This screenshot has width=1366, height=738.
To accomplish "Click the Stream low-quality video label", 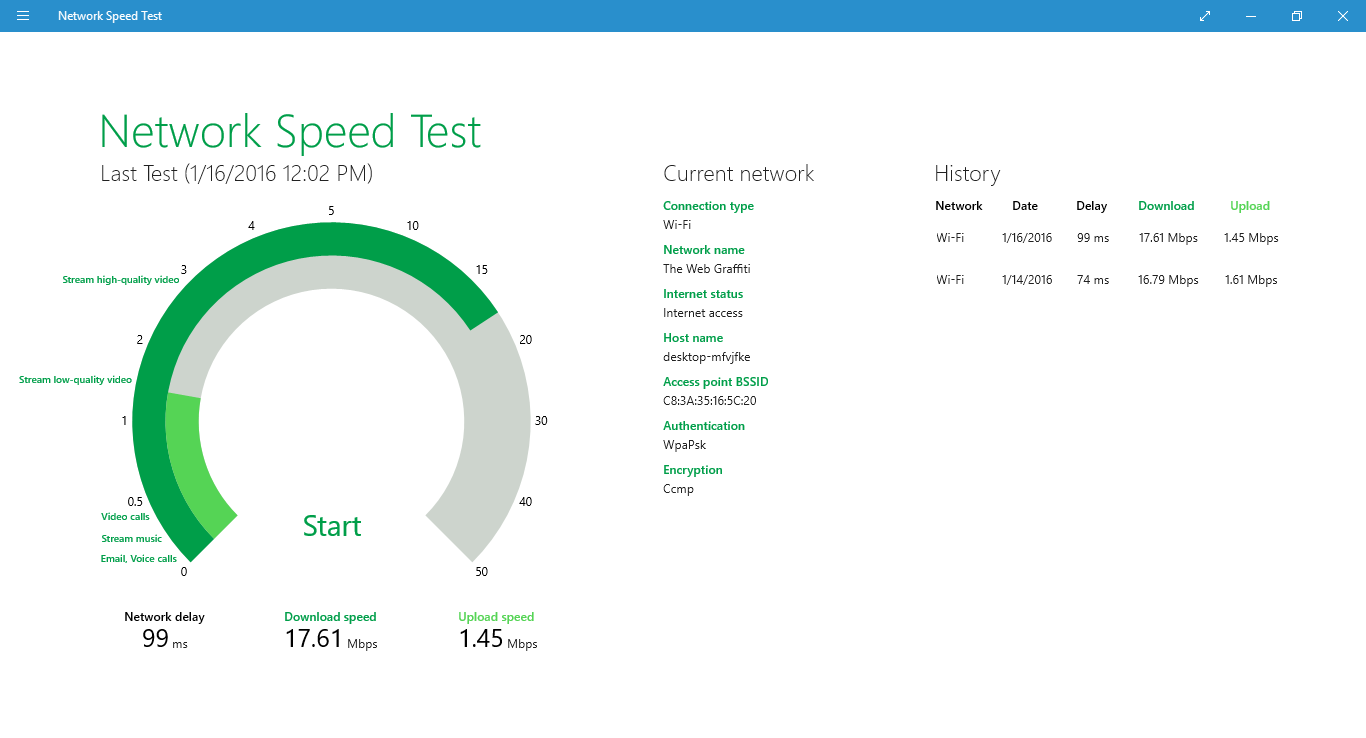I will tap(76, 380).
